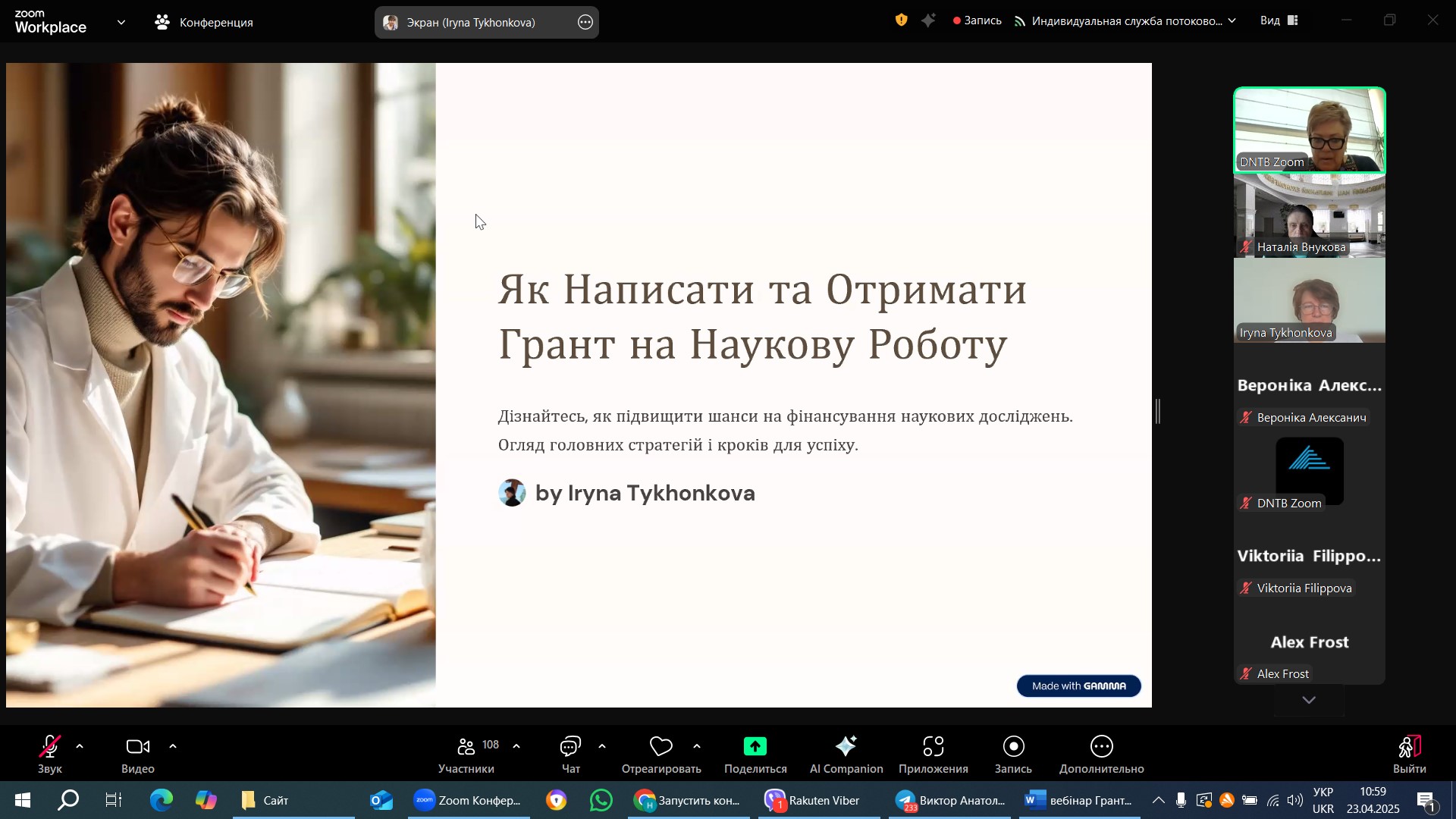This screenshot has height=819, width=1456.
Task: Click the Leave meeting (Выйти) icon
Action: coord(1408,748)
